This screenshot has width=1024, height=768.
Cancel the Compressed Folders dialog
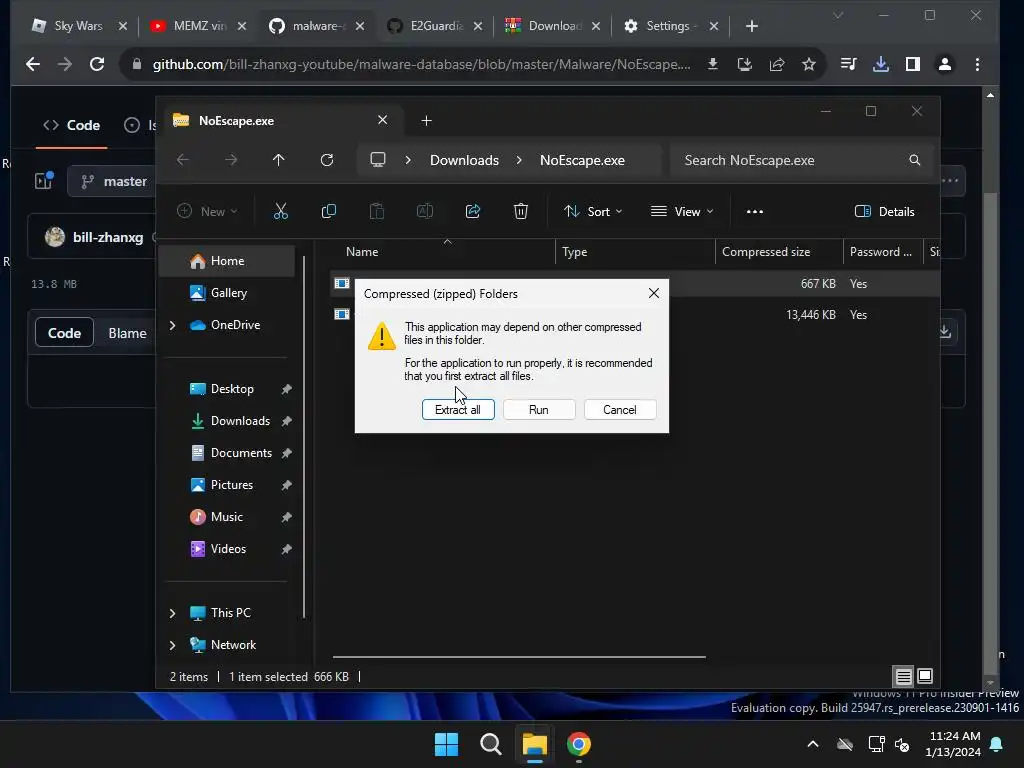click(x=620, y=409)
